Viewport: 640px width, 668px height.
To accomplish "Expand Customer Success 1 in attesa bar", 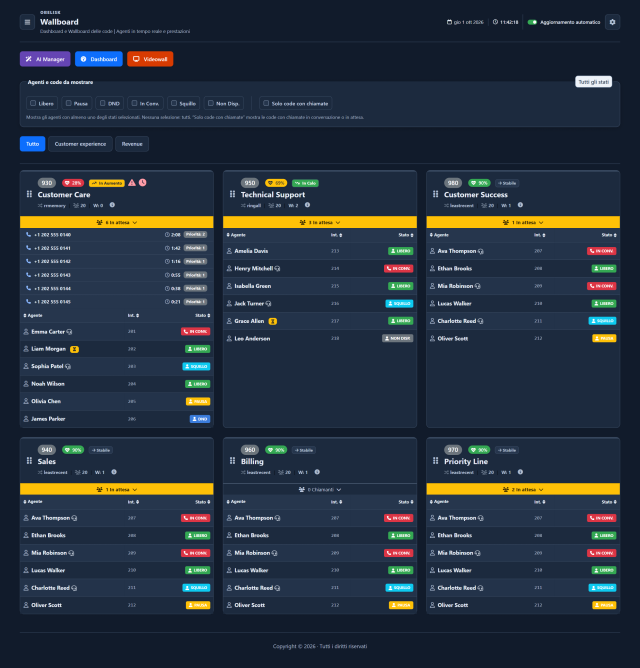I will click(523, 222).
